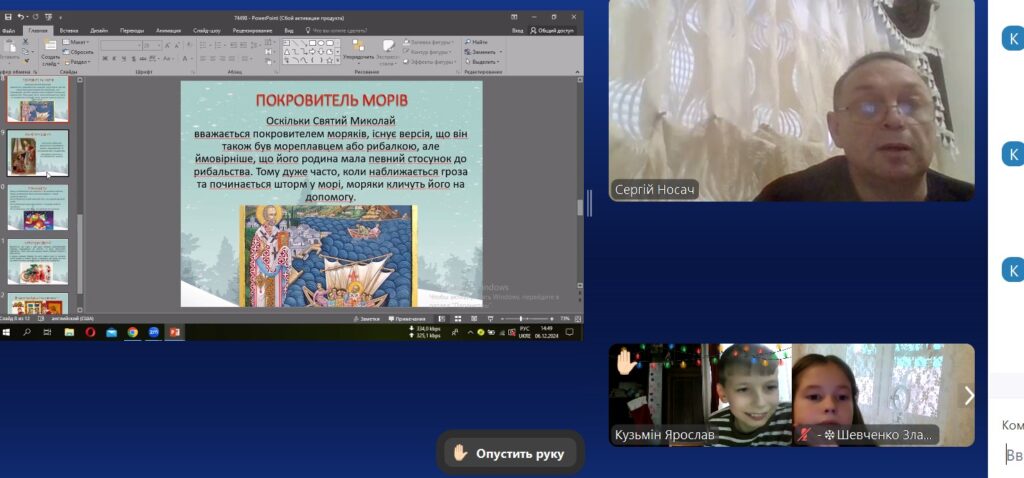
Task: Click the Format Painter brush icon
Action: click(26, 59)
